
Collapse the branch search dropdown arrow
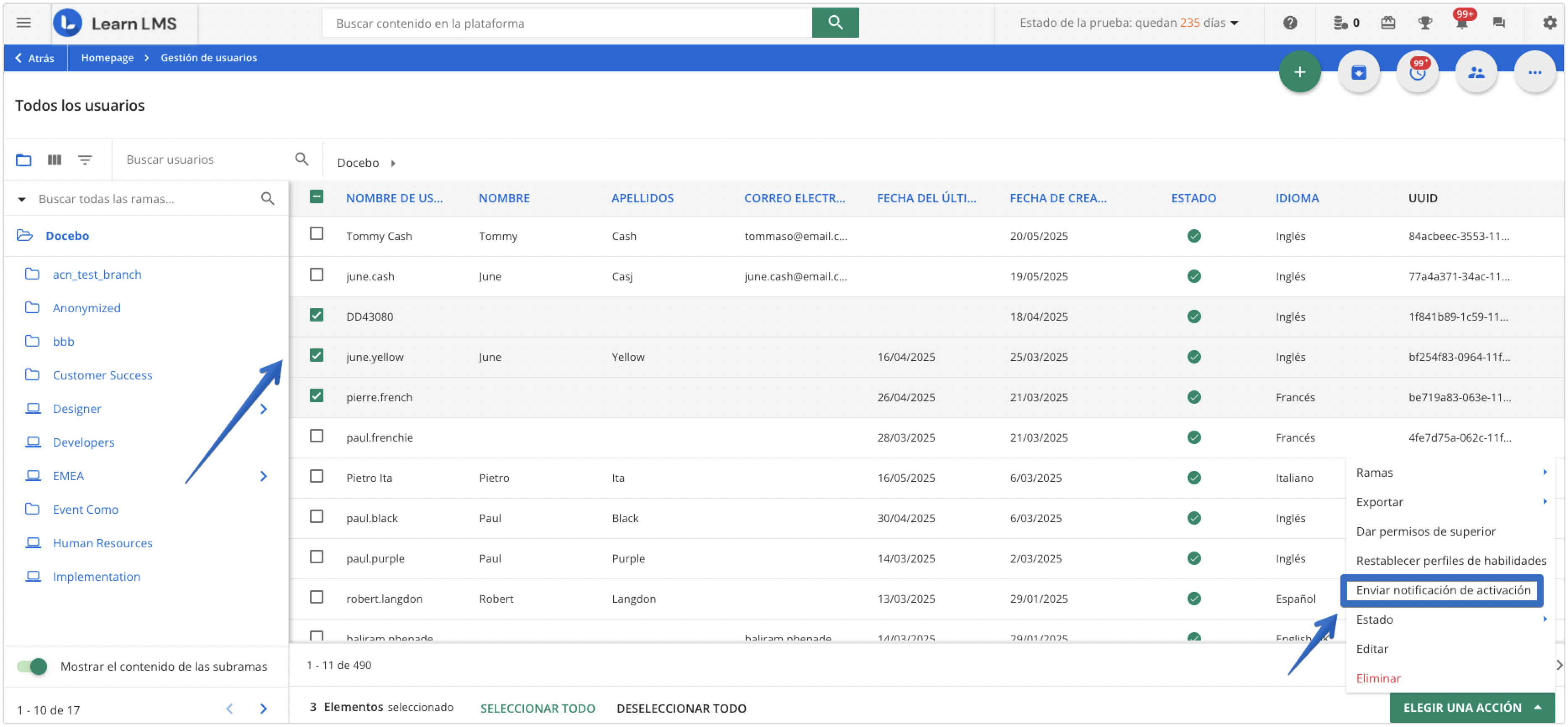22,199
